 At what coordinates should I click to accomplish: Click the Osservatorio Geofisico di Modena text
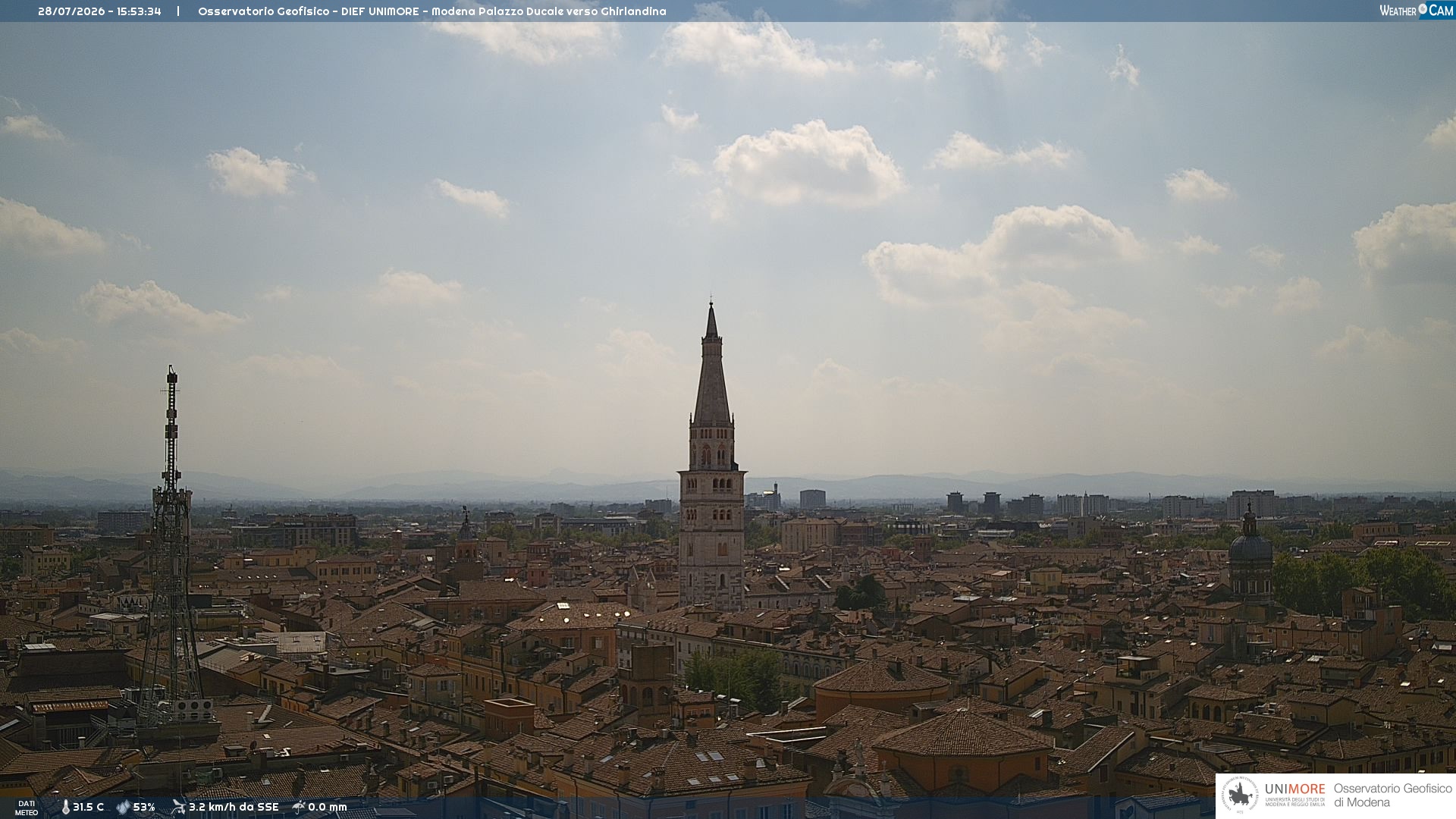1393,795
